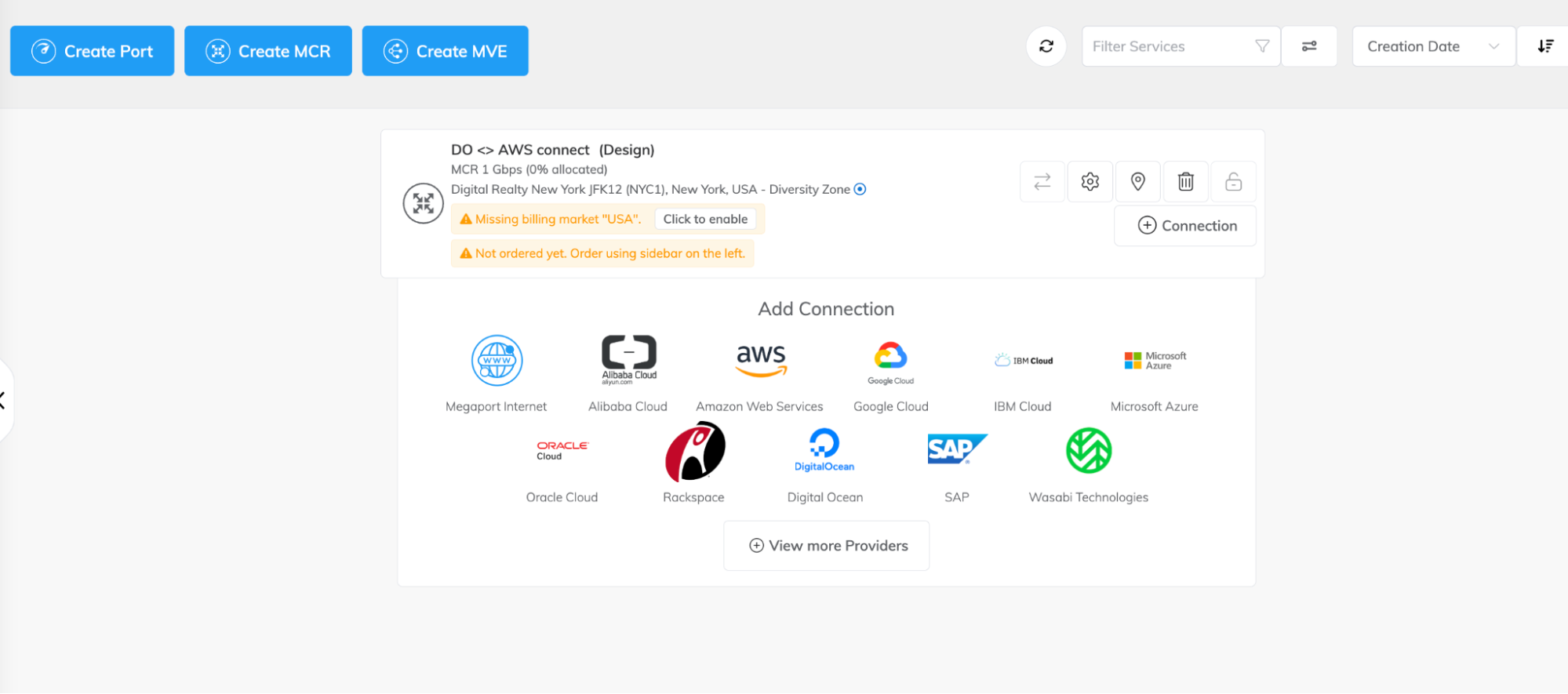The height and width of the screenshot is (694, 1568).
Task: Click the Create Port button
Action: click(92, 51)
